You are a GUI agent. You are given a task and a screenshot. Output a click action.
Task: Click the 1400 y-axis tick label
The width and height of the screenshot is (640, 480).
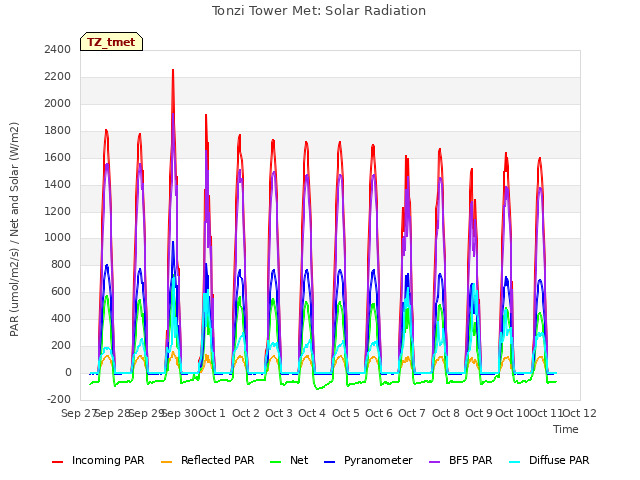point(58,184)
